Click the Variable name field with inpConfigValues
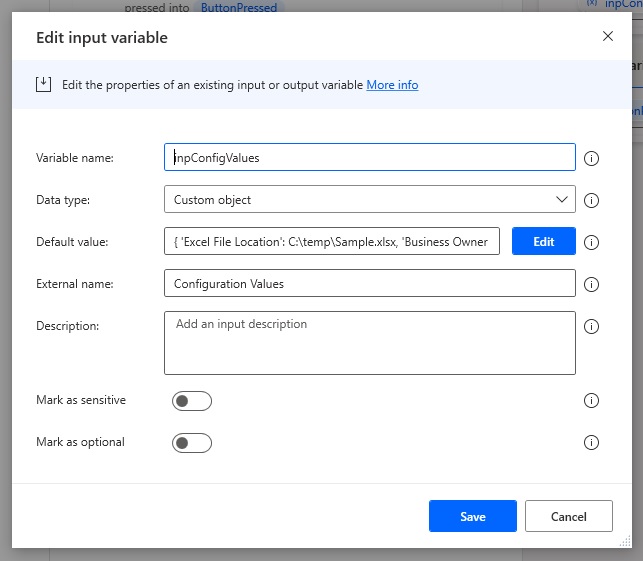This screenshot has width=643, height=561. [369, 157]
